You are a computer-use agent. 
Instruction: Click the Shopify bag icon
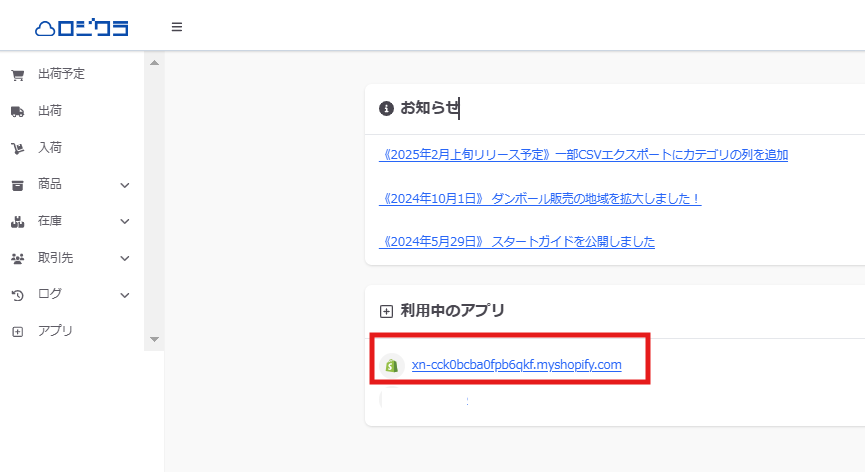[392, 365]
